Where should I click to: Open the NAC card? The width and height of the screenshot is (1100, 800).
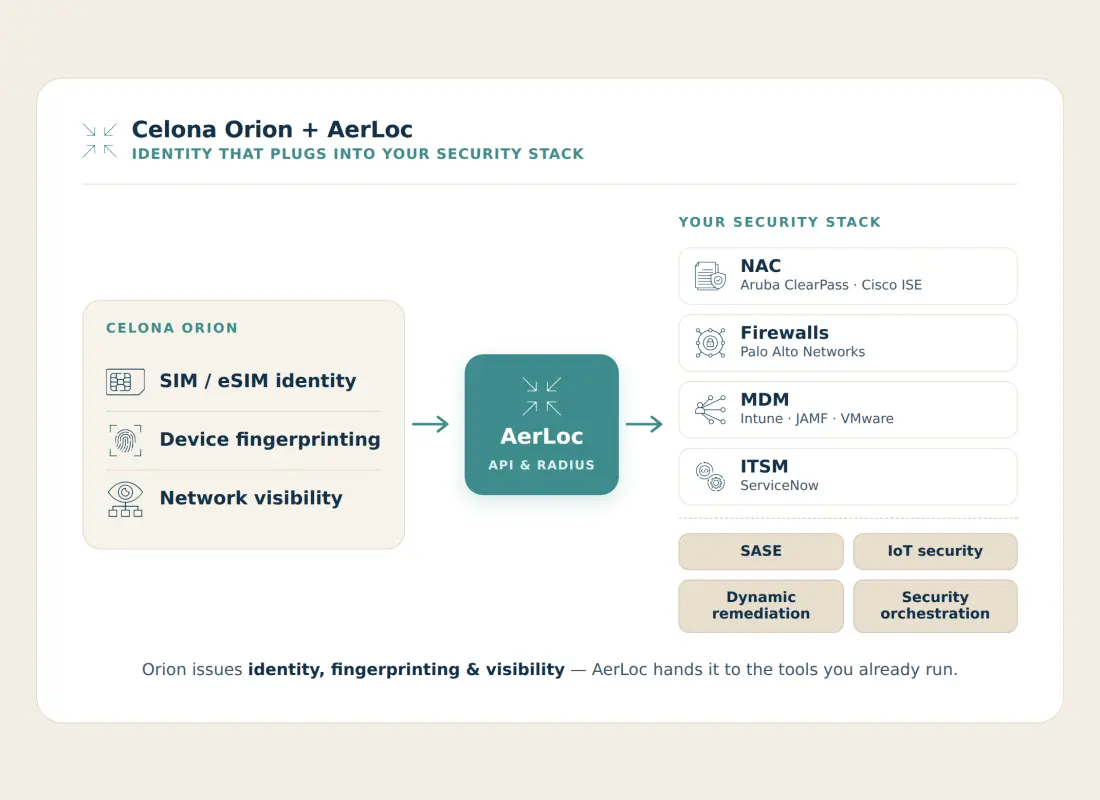848,276
